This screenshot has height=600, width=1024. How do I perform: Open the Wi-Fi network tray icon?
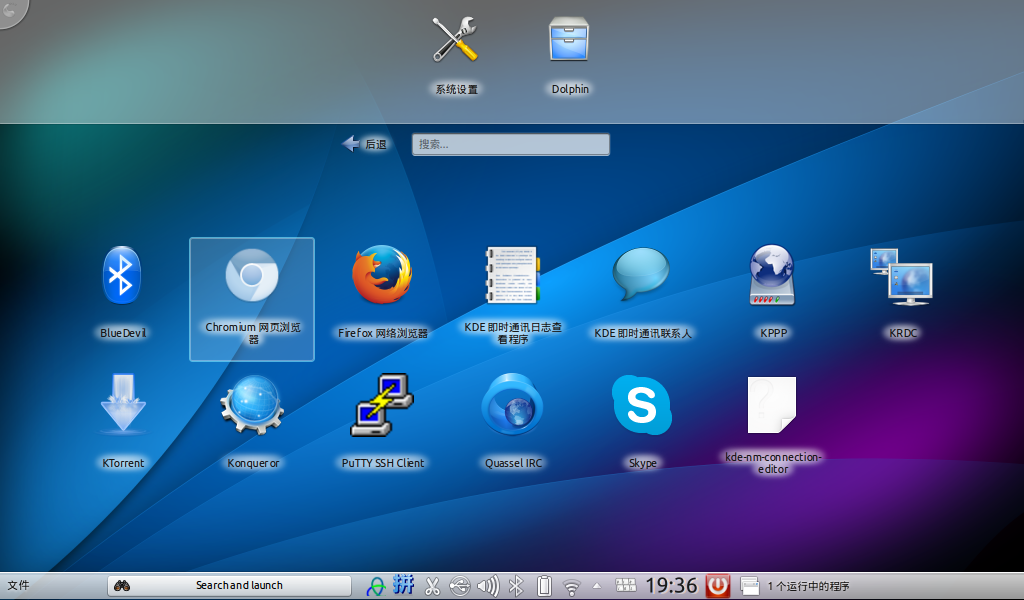[572, 587]
